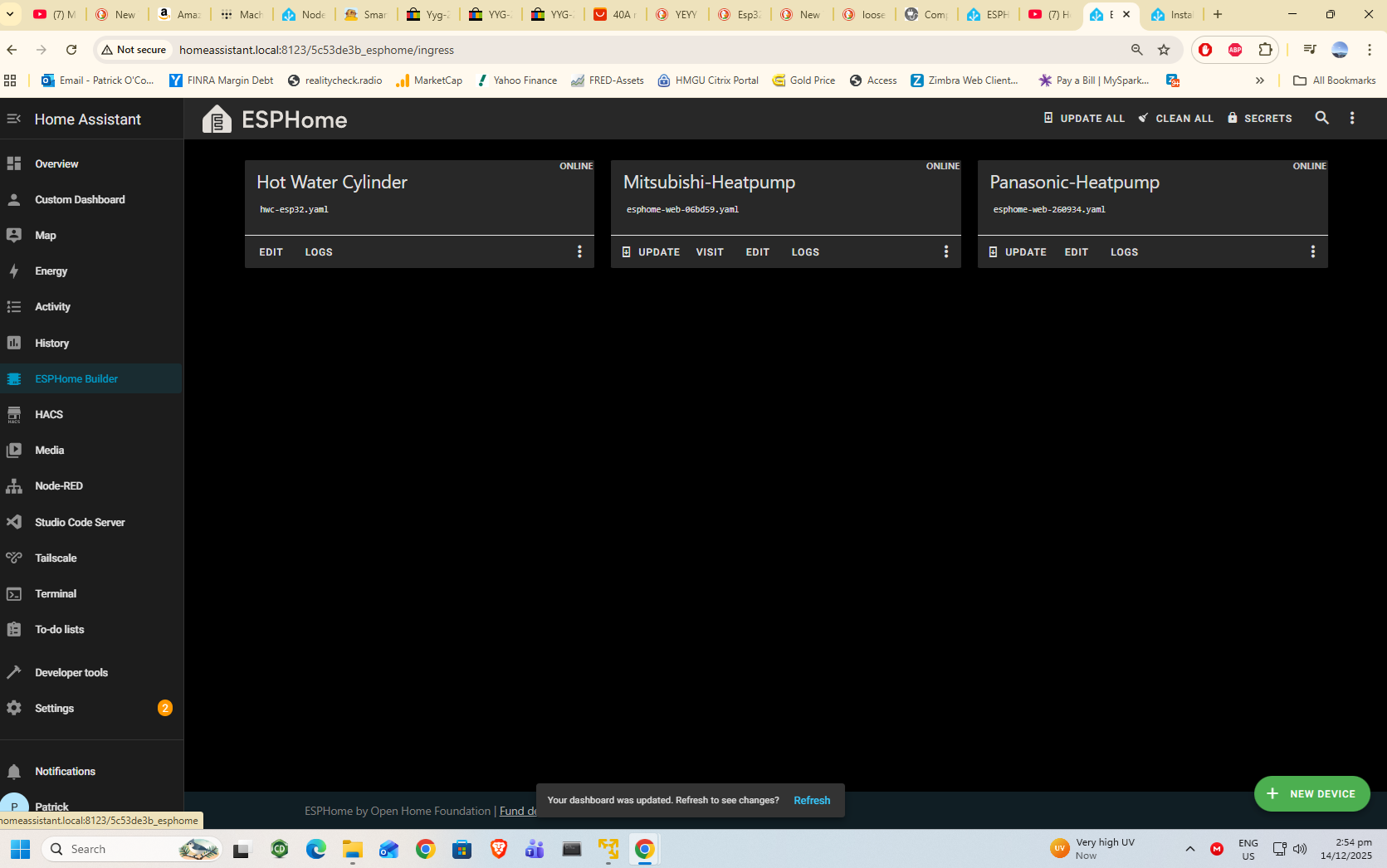Open the Node-RED sitemap icon
The image size is (1387, 868).
(14, 485)
